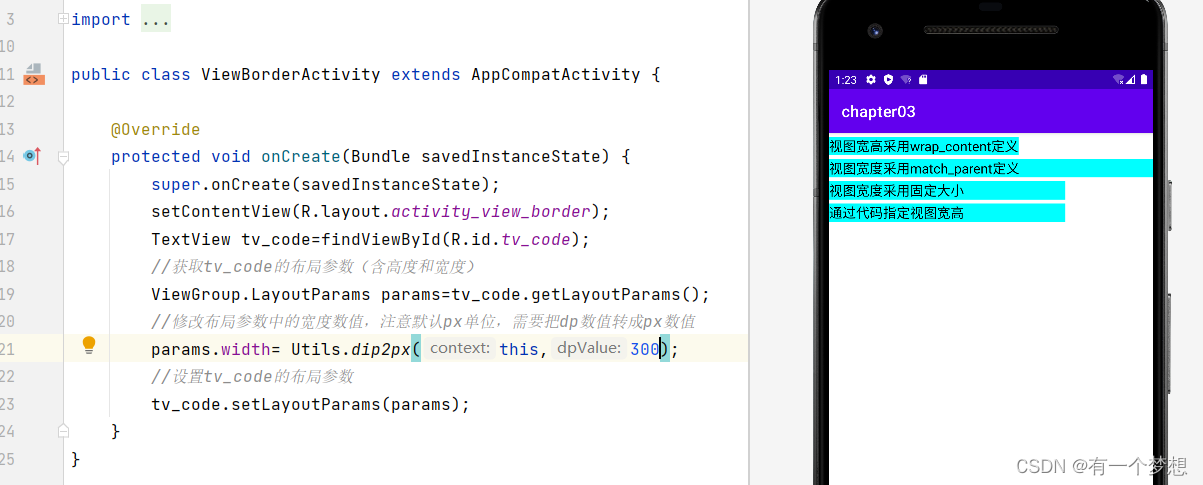The width and height of the screenshot is (1203, 485).
Task: Click the tv_code id in findViewById call
Action: (535, 239)
